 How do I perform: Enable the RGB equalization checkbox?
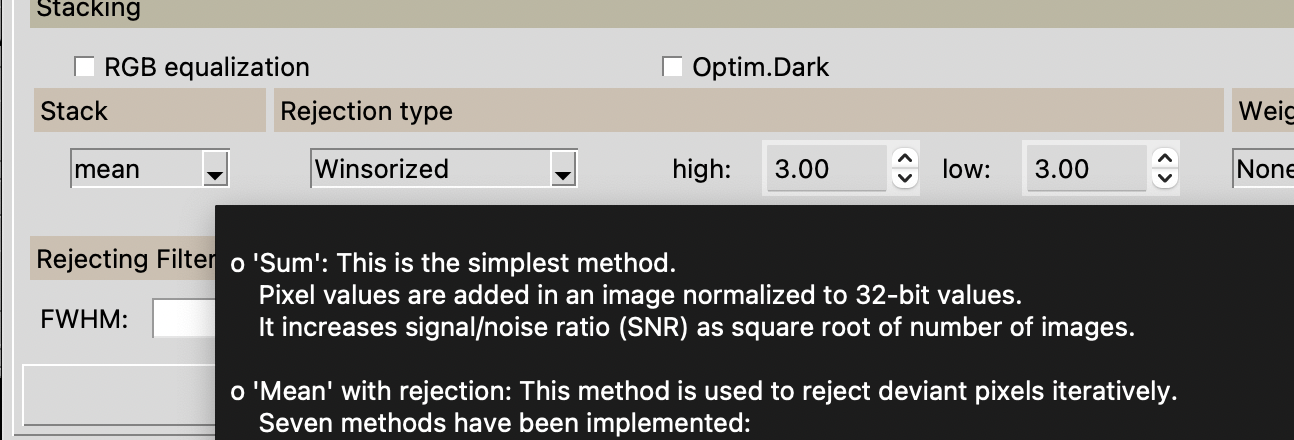[84, 67]
